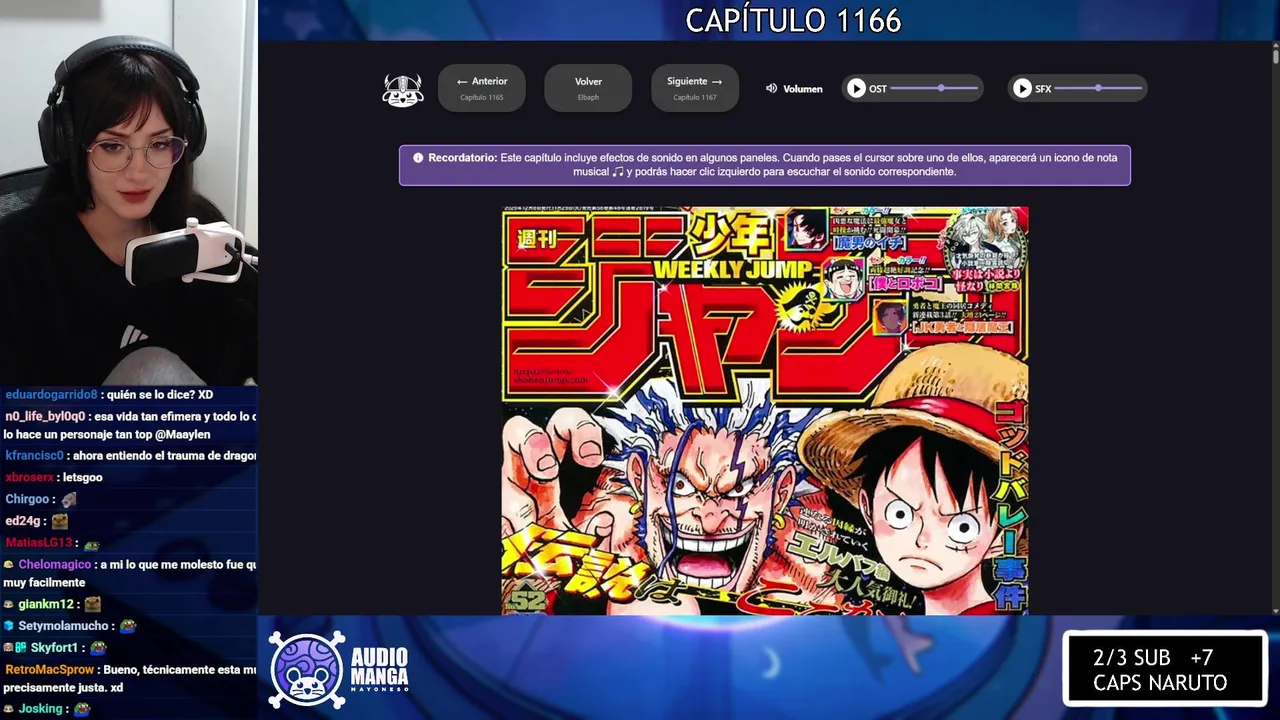Adjust the OST volume slider
Viewport: 1280px width, 720px height.
pyautogui.click(x=934, y=88)
